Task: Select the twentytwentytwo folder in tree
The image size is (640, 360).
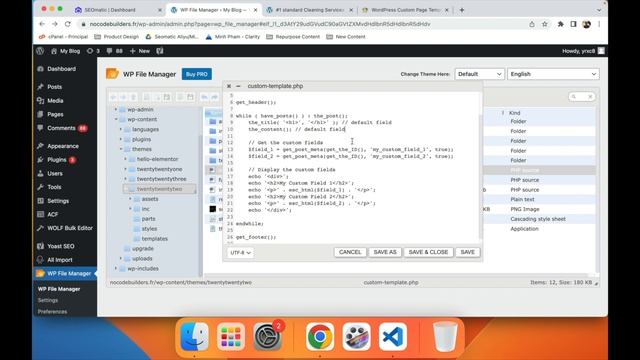Action: (x=159, y=189)
